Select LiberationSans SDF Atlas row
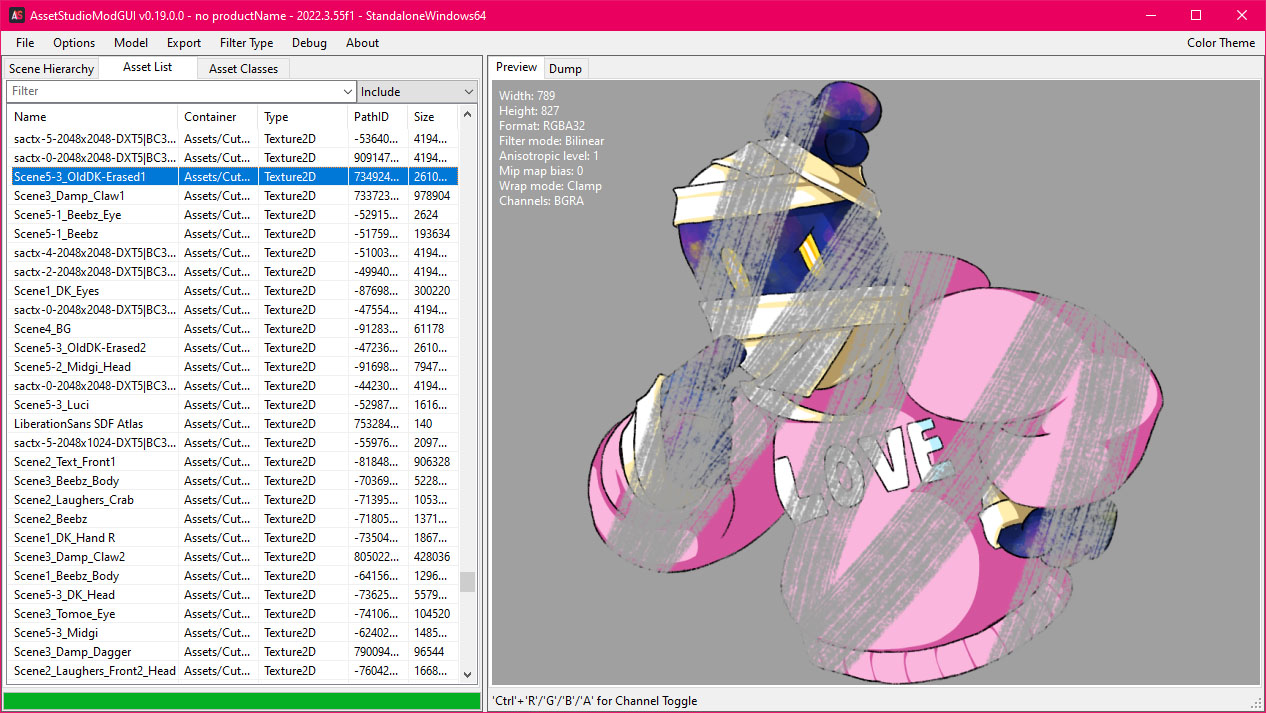The image size is (1266, 713). (234, 424)
